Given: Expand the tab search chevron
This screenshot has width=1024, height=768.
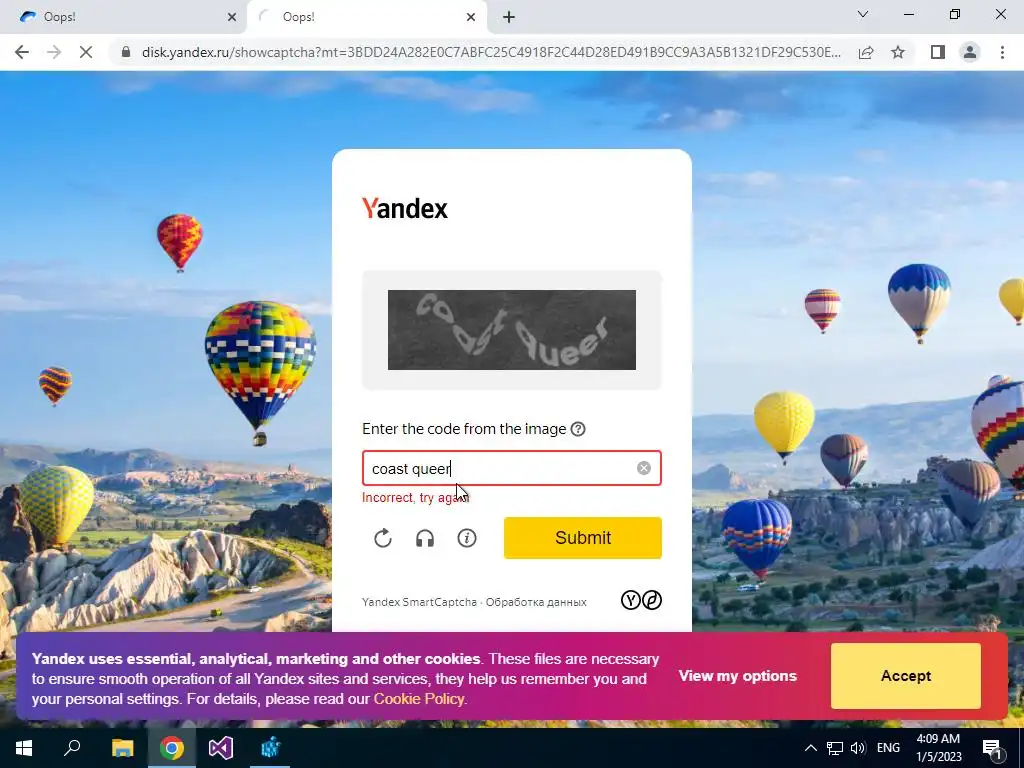Looking at the screenshot, I should 863,14.
